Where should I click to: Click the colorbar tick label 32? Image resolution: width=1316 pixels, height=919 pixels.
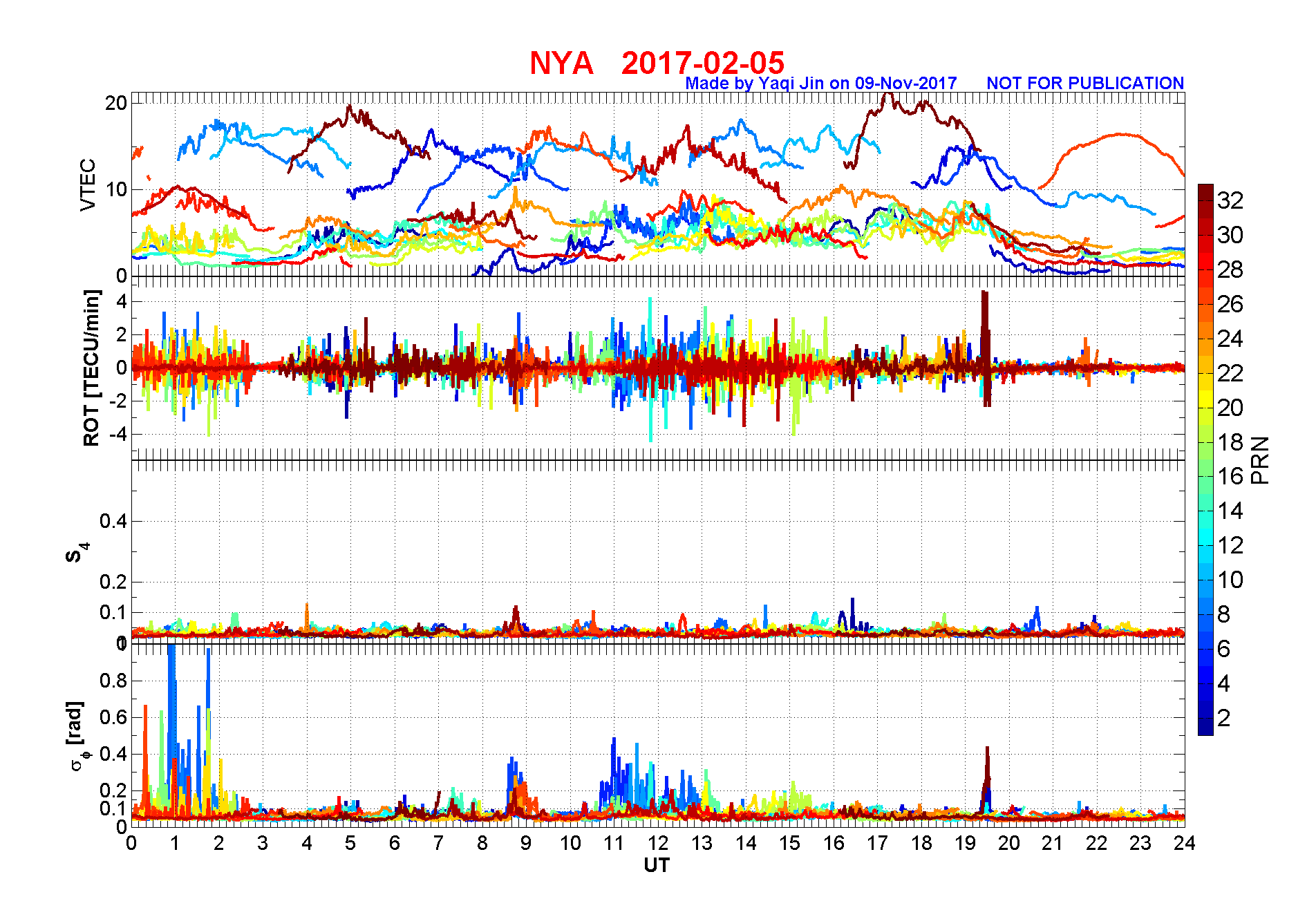pos(1230,200)
